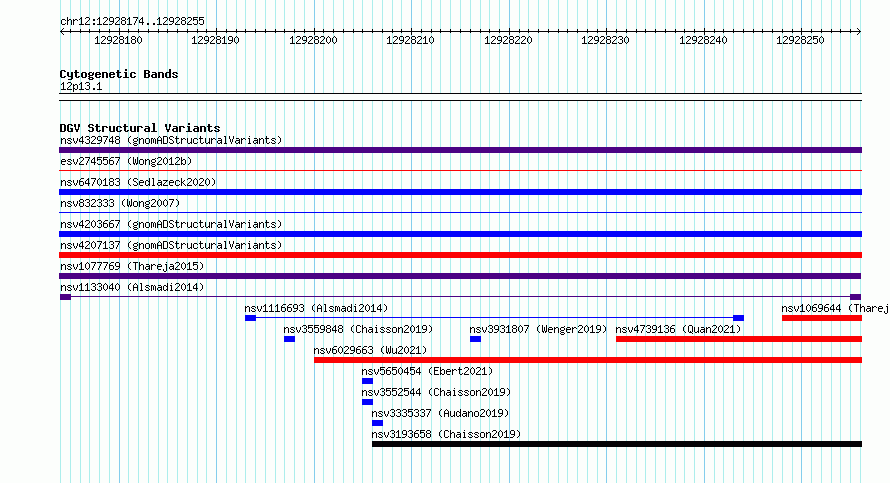Select the 12928240 ruler position label

pyautogui.click(x=703, y=40)
